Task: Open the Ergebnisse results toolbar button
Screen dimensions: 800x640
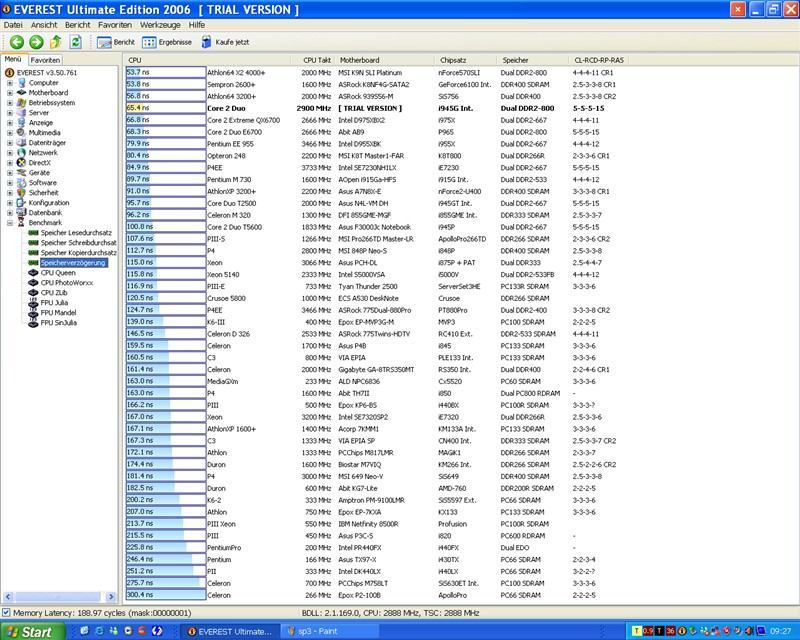Action: pos(167,42)
